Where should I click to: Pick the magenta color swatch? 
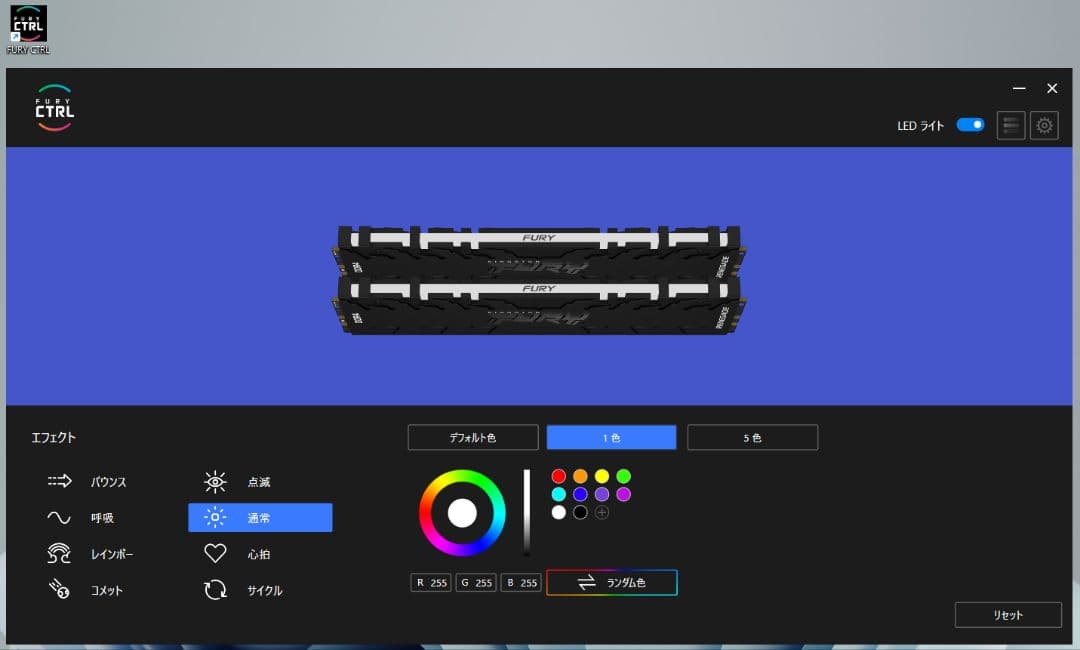(624, 494)
